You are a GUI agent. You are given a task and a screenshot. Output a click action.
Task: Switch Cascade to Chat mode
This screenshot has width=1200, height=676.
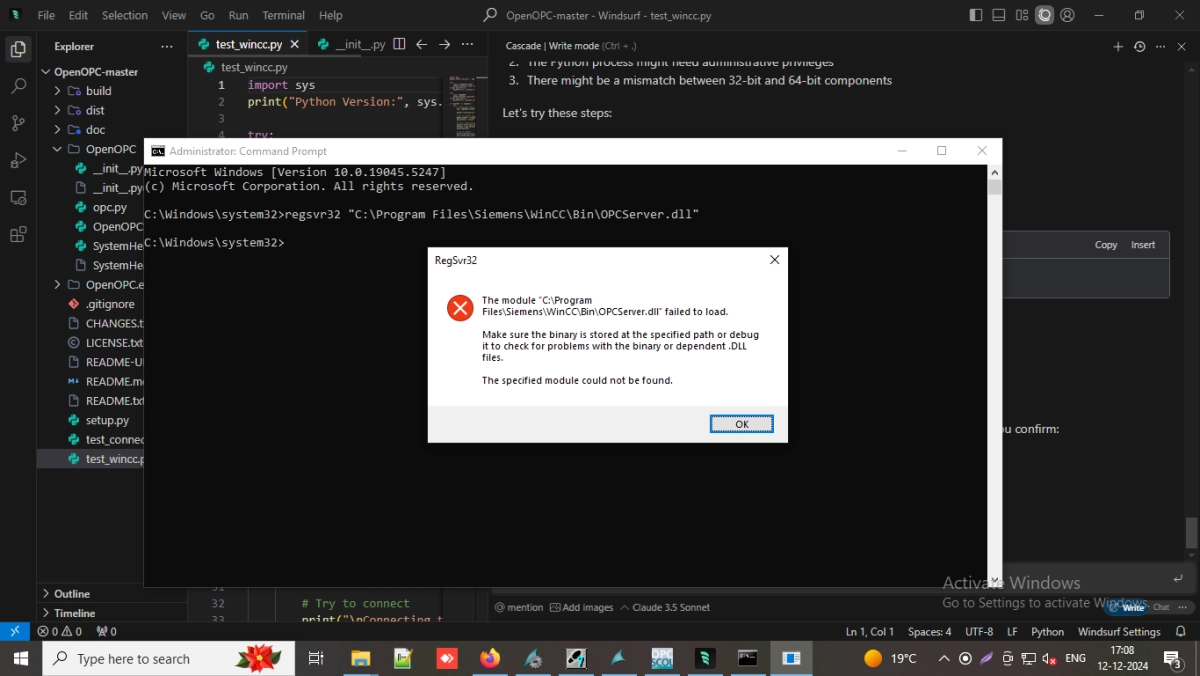click(1161, 607)
